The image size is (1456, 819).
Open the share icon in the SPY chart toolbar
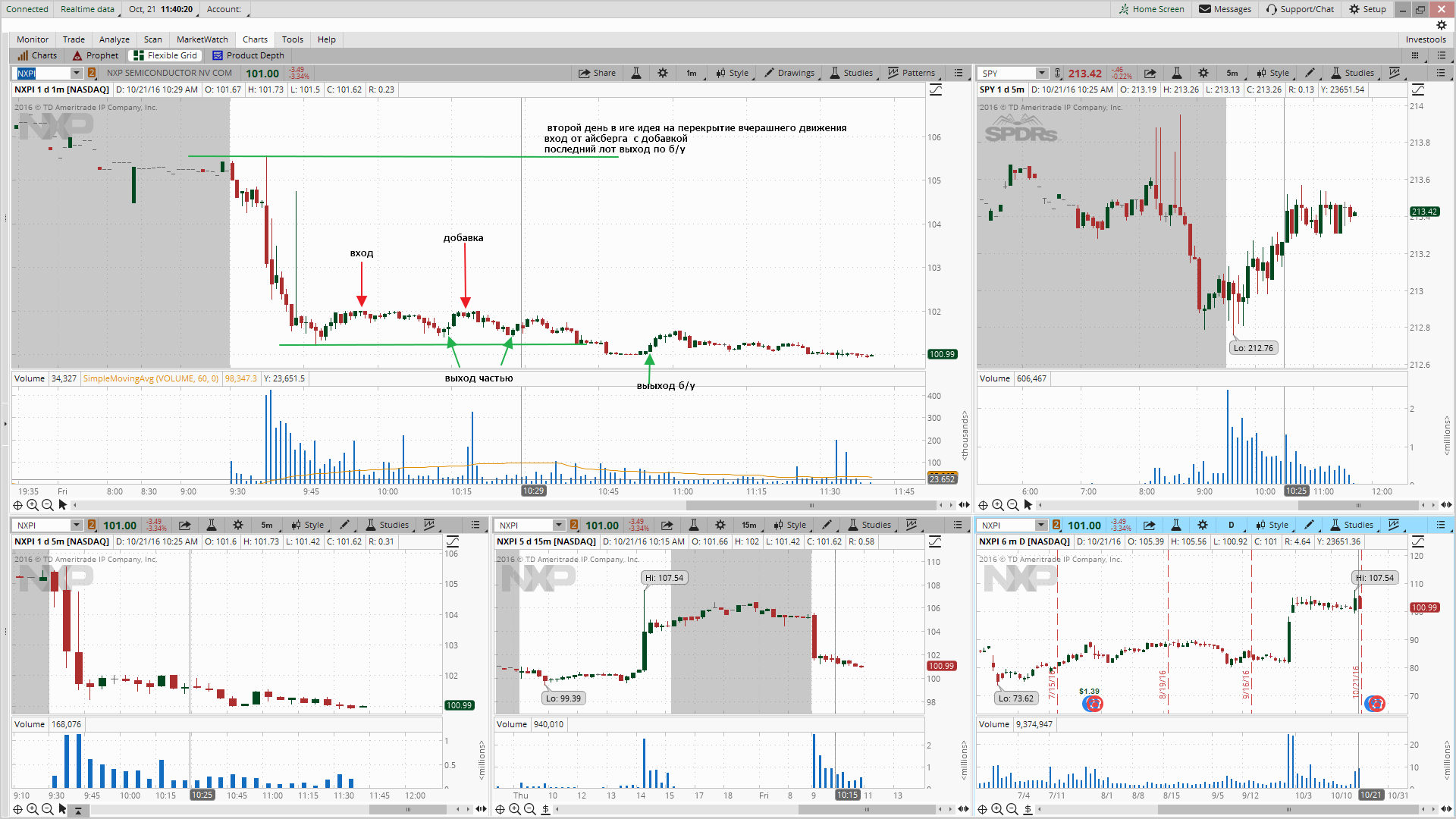click(1150, 73)
